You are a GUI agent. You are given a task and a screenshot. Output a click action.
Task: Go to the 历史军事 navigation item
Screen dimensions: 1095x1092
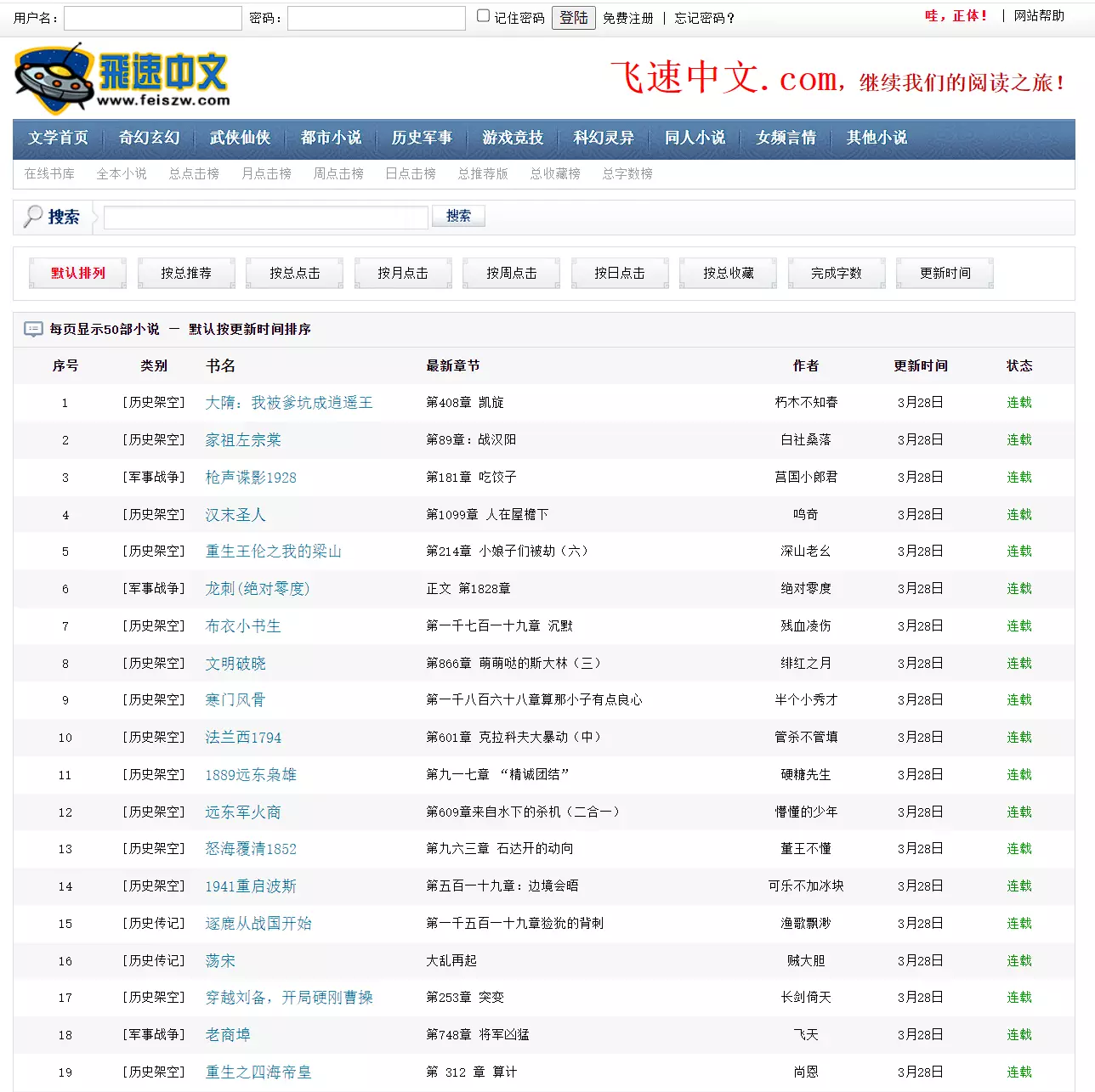click(422, 138)
